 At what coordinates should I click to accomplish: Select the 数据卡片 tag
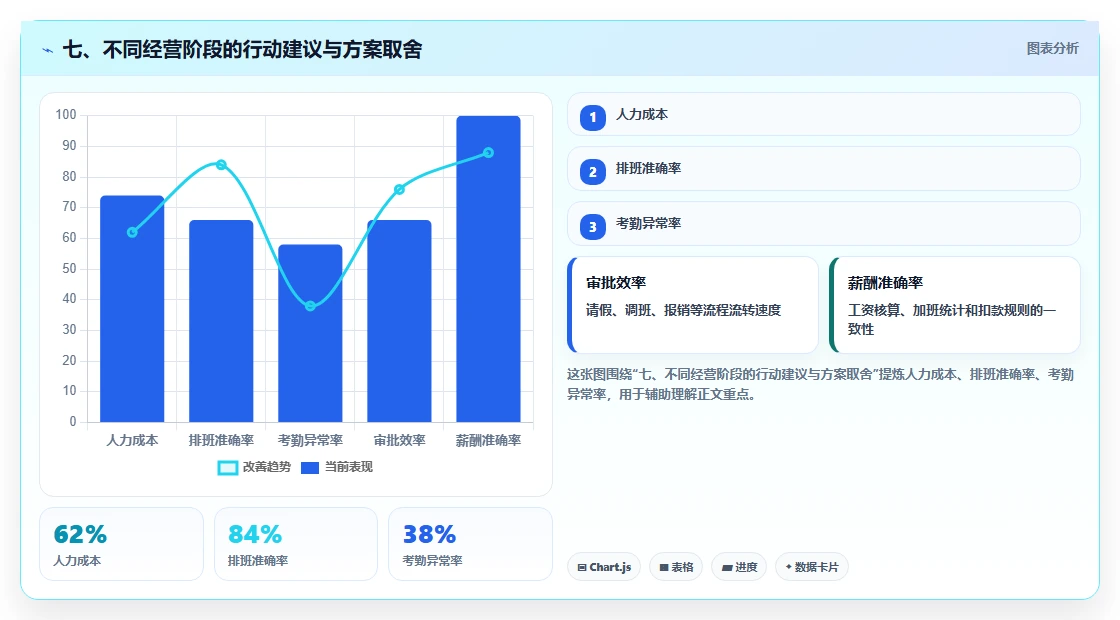[811, 567]
